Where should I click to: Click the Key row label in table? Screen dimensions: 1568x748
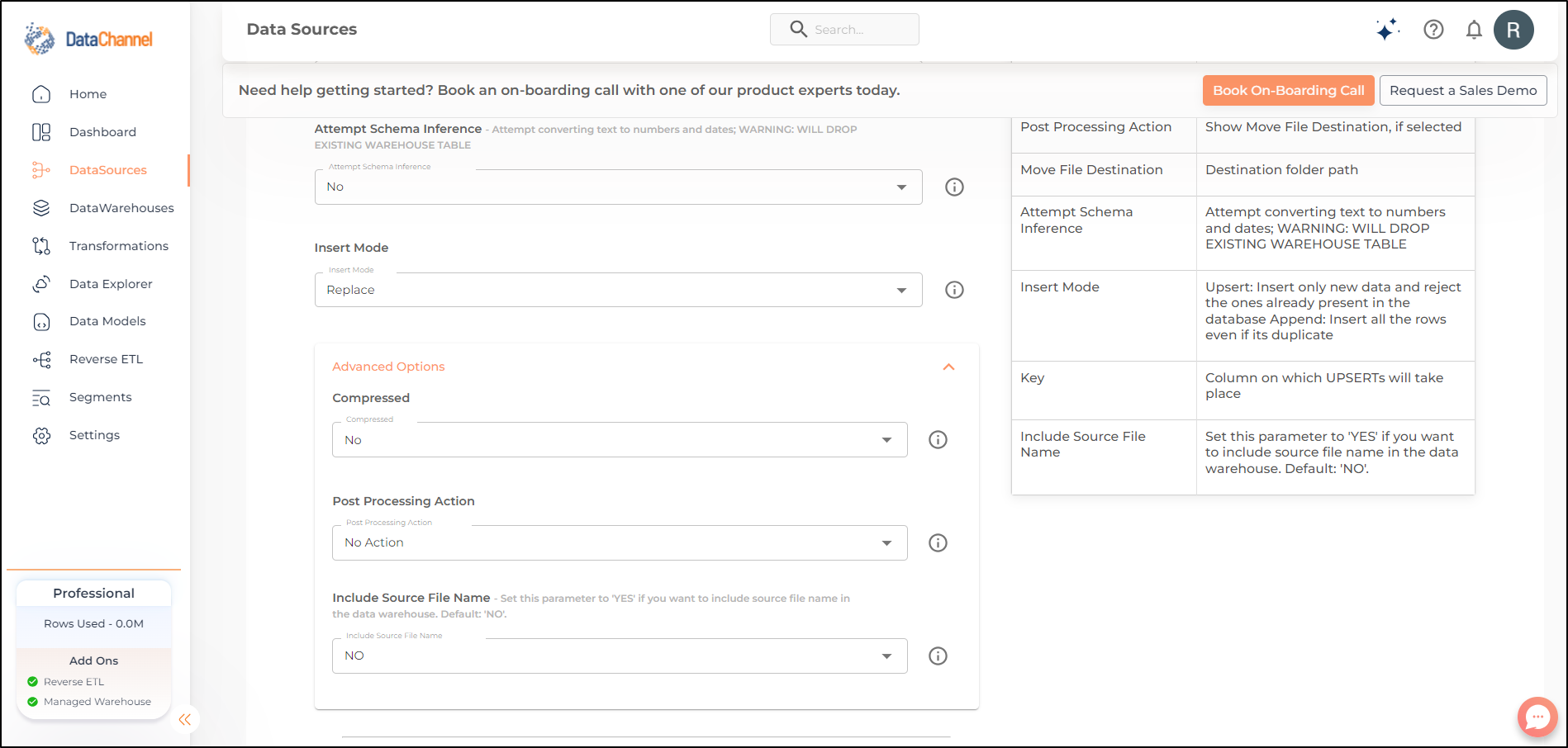coord(1033,378)
